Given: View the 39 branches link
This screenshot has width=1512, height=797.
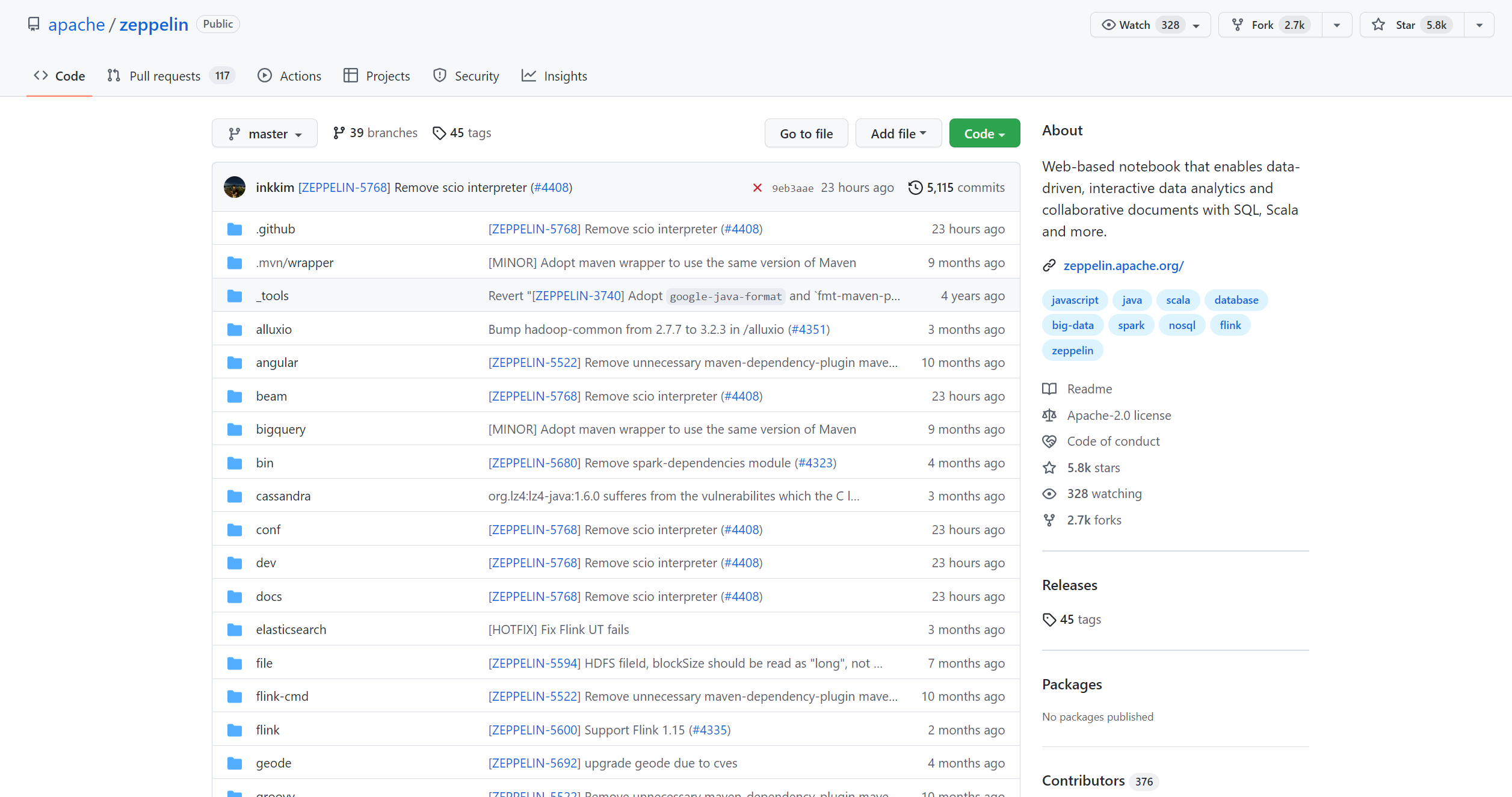Looking at the screenshot, I should pos(375,133).
